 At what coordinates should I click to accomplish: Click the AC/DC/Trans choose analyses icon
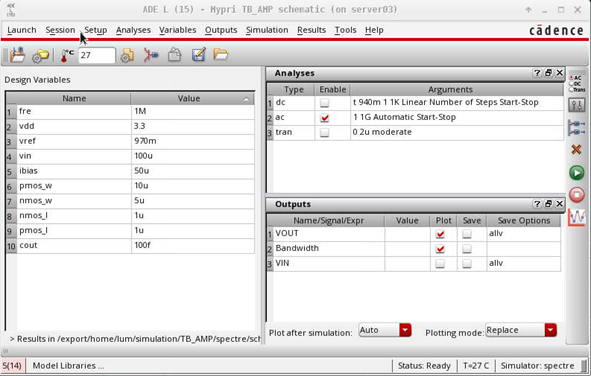click(x=577, y=83)
